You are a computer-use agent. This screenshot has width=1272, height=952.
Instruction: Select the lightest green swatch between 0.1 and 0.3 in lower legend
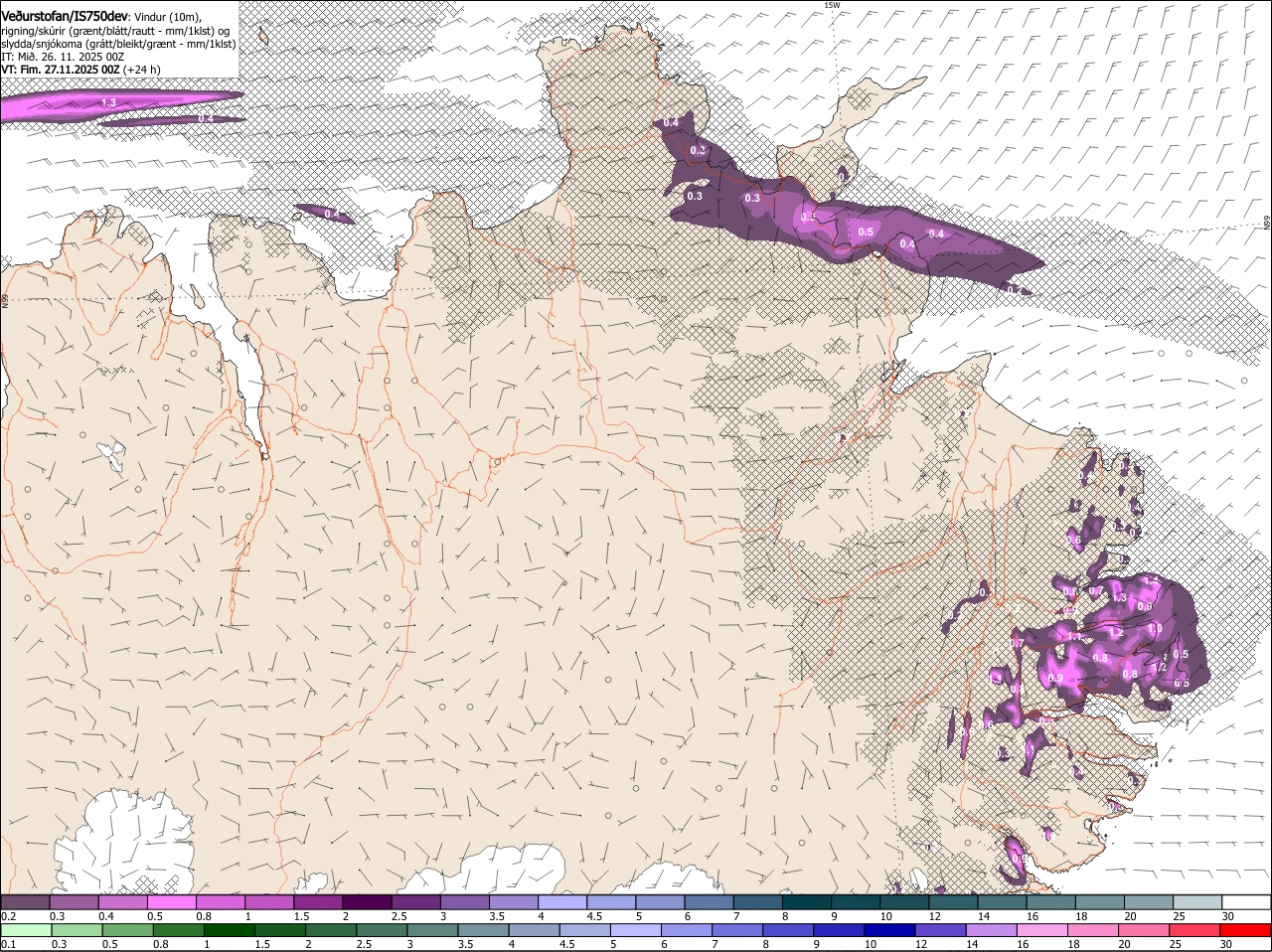click(25, 931)
